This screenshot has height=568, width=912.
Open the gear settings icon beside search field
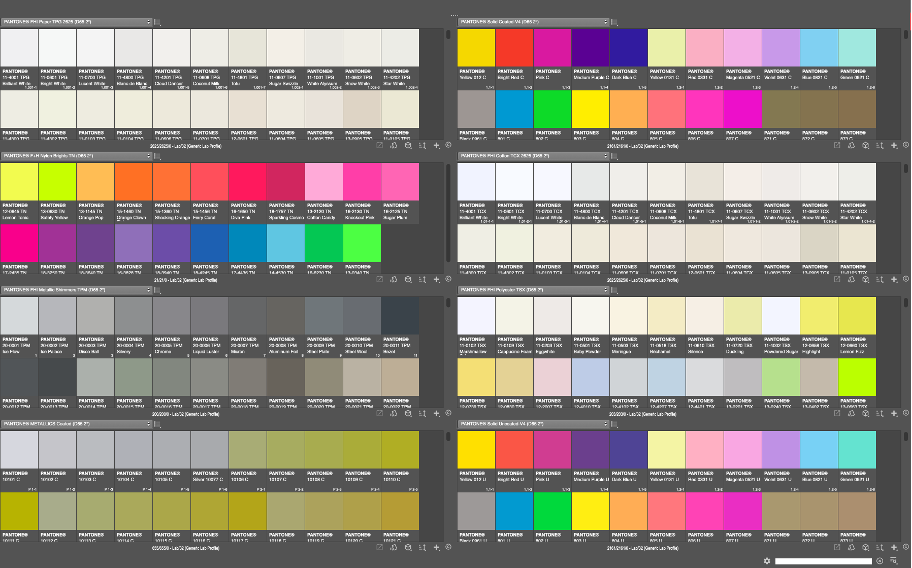tap(767, 561)
